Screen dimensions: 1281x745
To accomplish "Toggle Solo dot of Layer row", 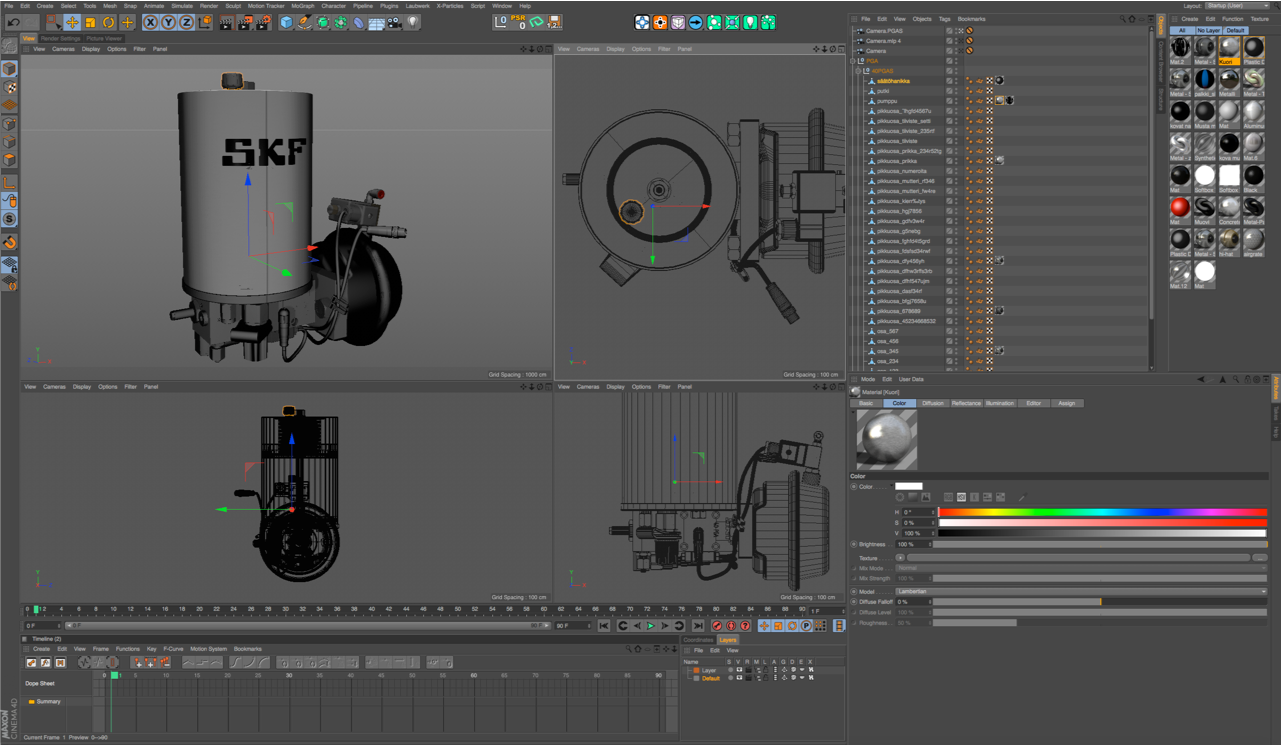I will [x=731, y=670].
